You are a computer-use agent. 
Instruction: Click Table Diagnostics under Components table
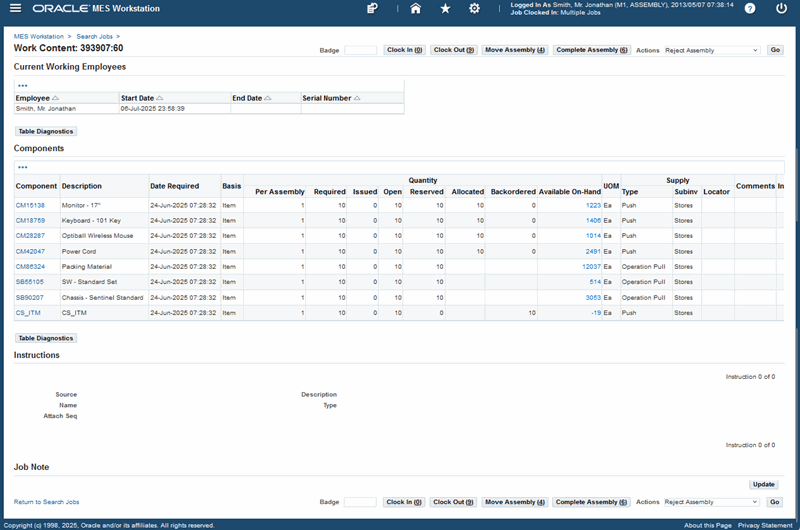[x=46, y=338]
